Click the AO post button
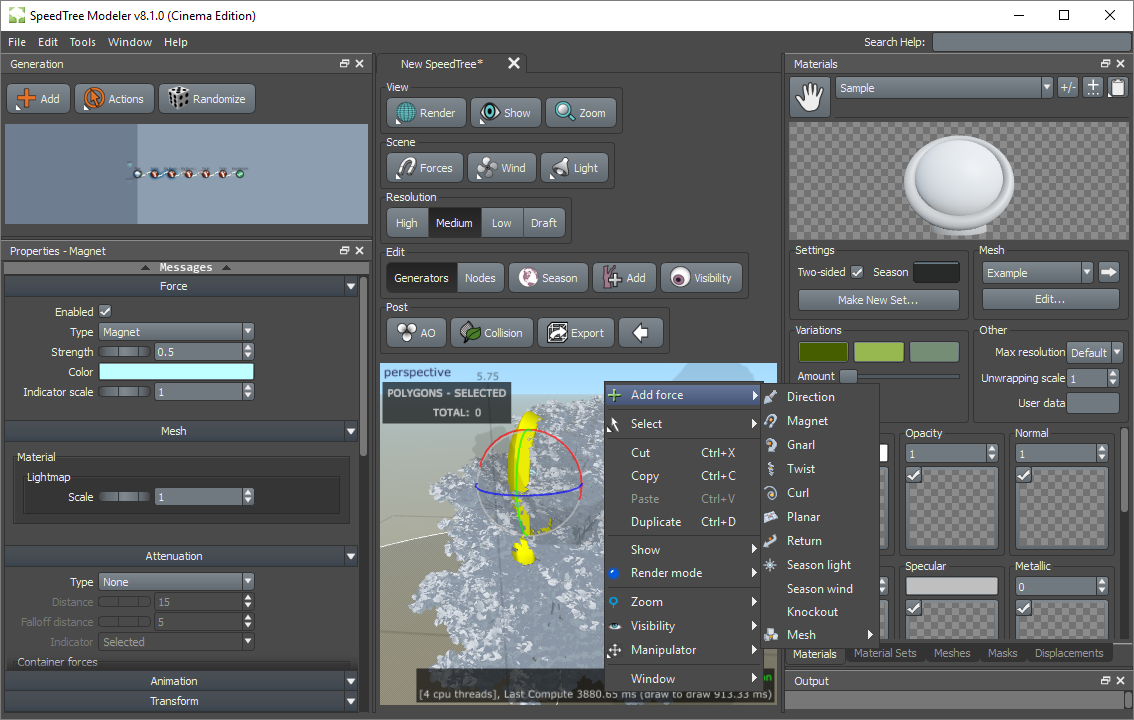Screen dimensions: 1134x720 (x=417, y=333)
